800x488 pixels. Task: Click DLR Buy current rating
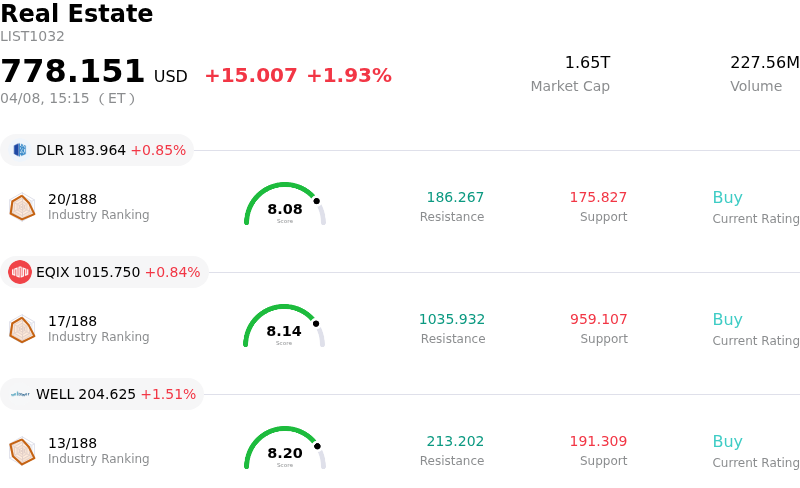(x=727, y=198)
